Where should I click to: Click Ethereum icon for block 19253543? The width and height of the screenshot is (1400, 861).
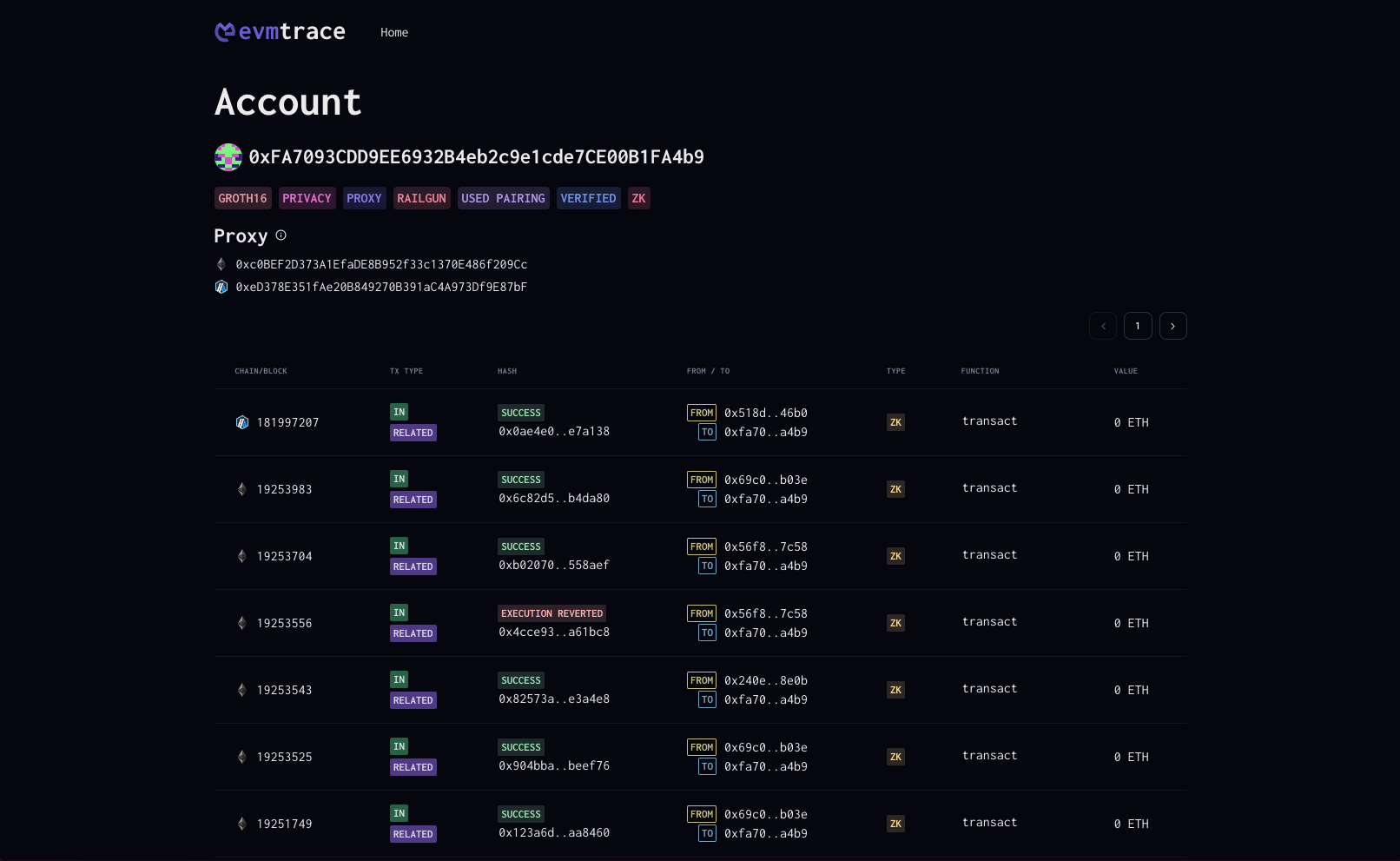(242, 690)
